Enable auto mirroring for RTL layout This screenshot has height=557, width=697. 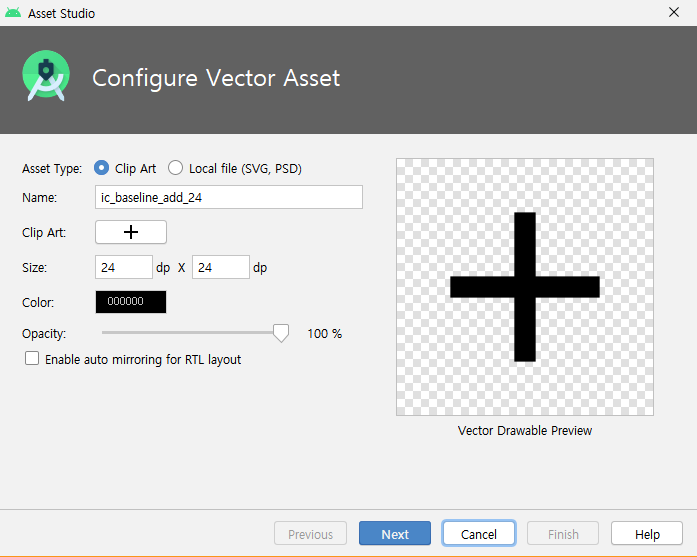32,358
